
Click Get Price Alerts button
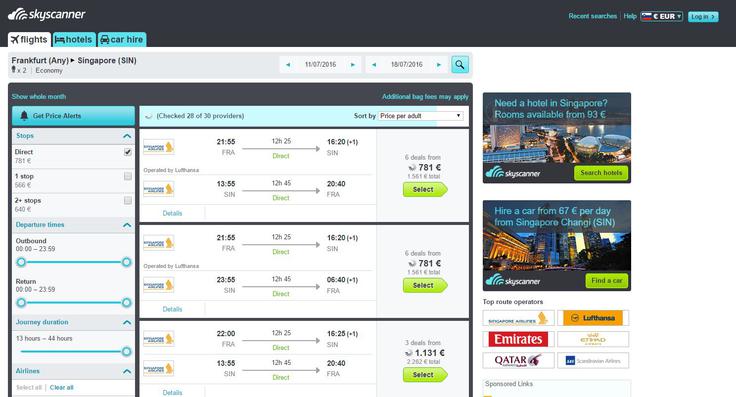(73, 116)
